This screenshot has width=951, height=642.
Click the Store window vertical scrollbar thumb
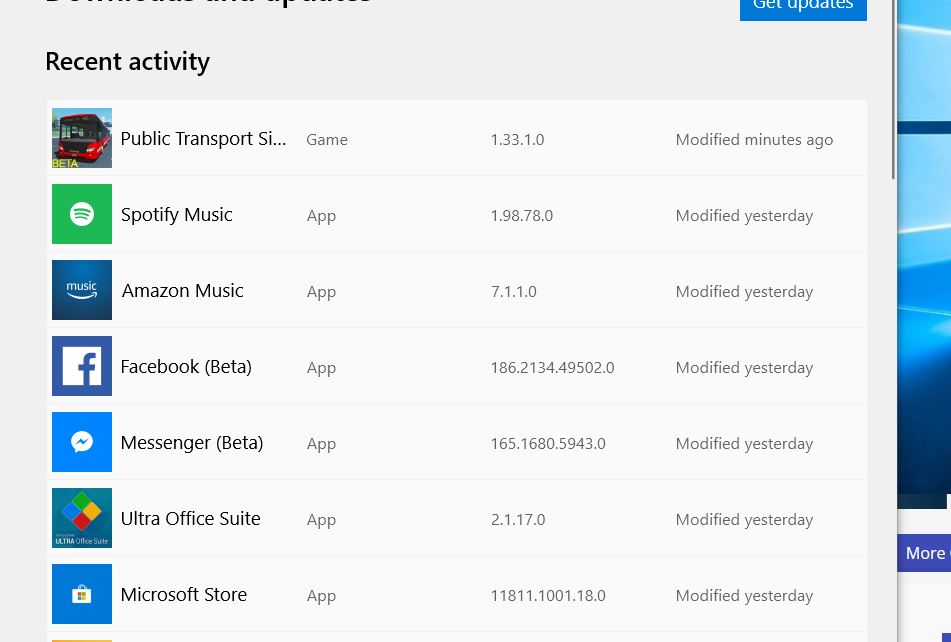pyautogui.click(x=893, y=90)
